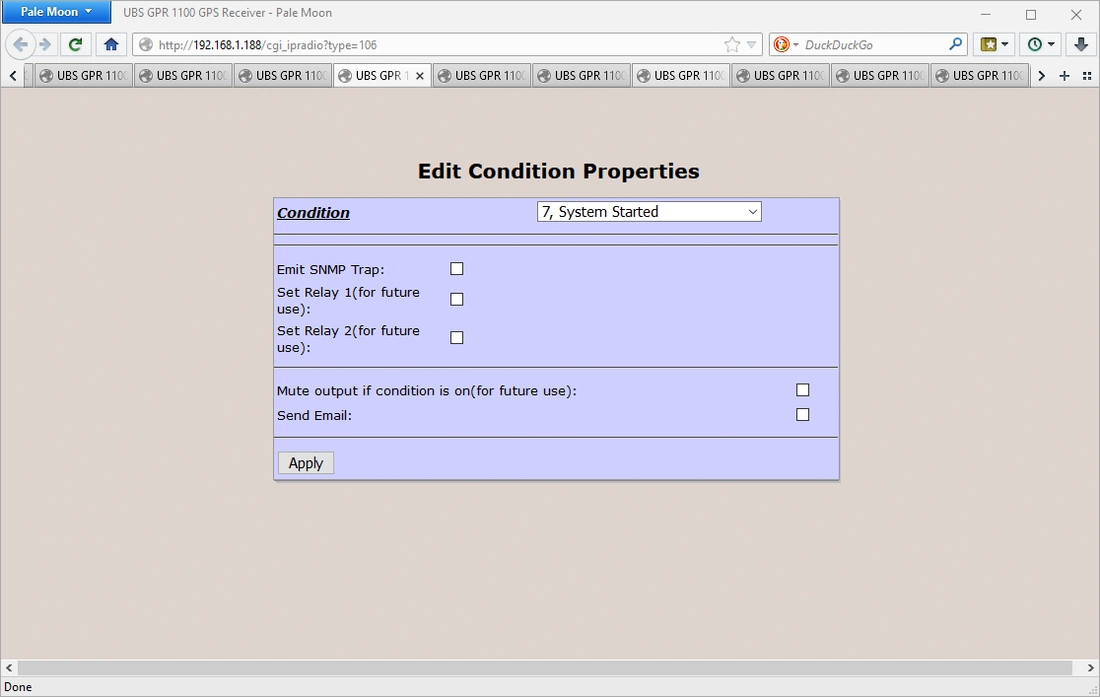1100x697 pixels.
Task: Close the active UBS GPR tab
Action: coord(420,76)
